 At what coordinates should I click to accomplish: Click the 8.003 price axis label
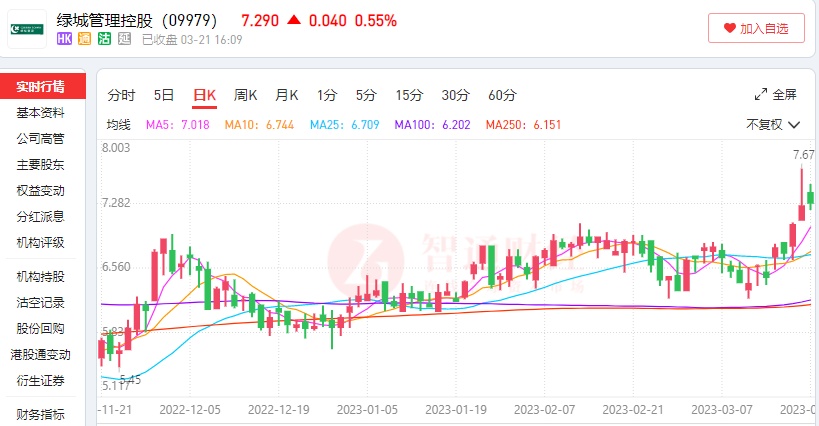pos(116,148)
